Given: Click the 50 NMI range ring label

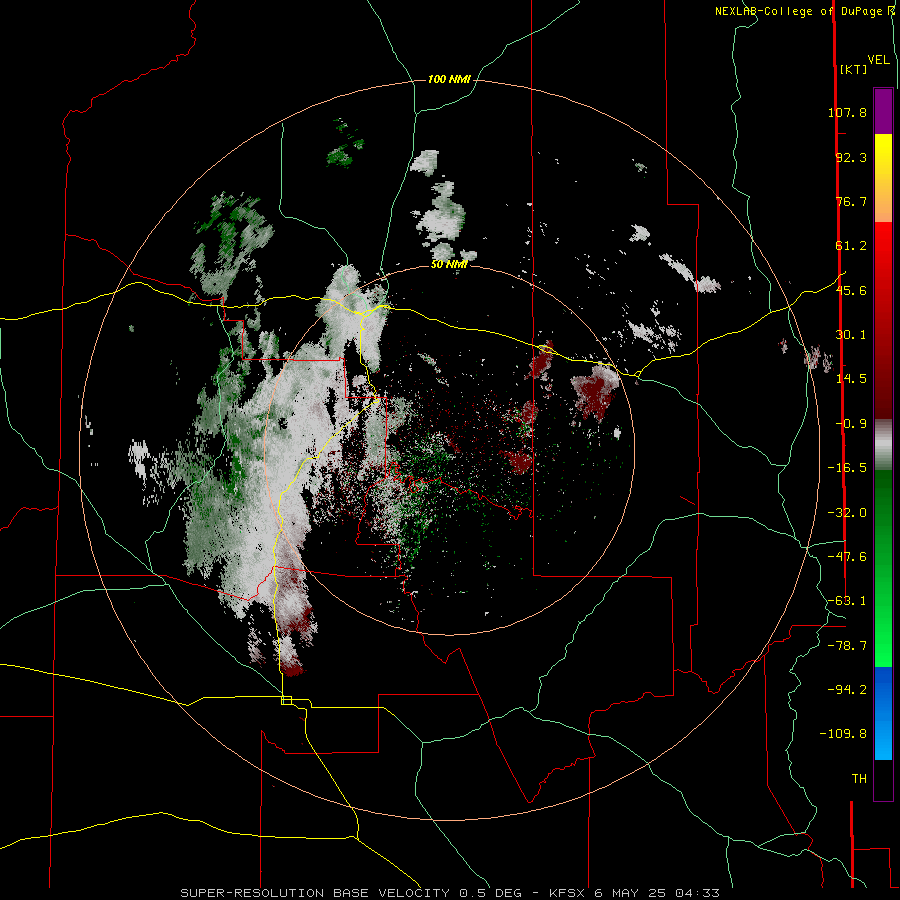Looking at the screenshot, I should [449, 265].
